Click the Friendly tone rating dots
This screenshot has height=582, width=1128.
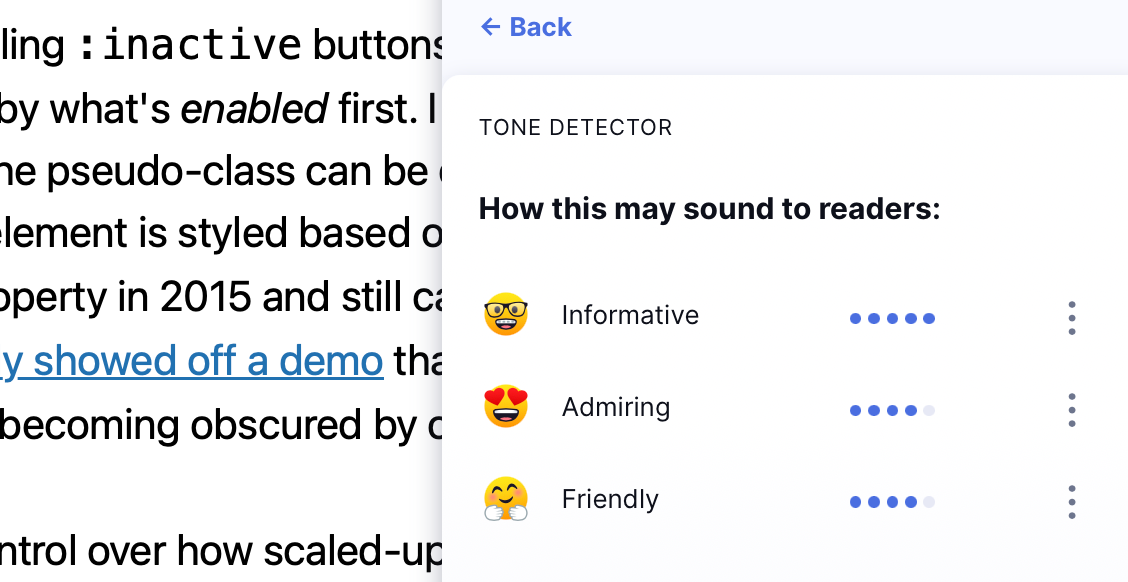tap(892, 502)
